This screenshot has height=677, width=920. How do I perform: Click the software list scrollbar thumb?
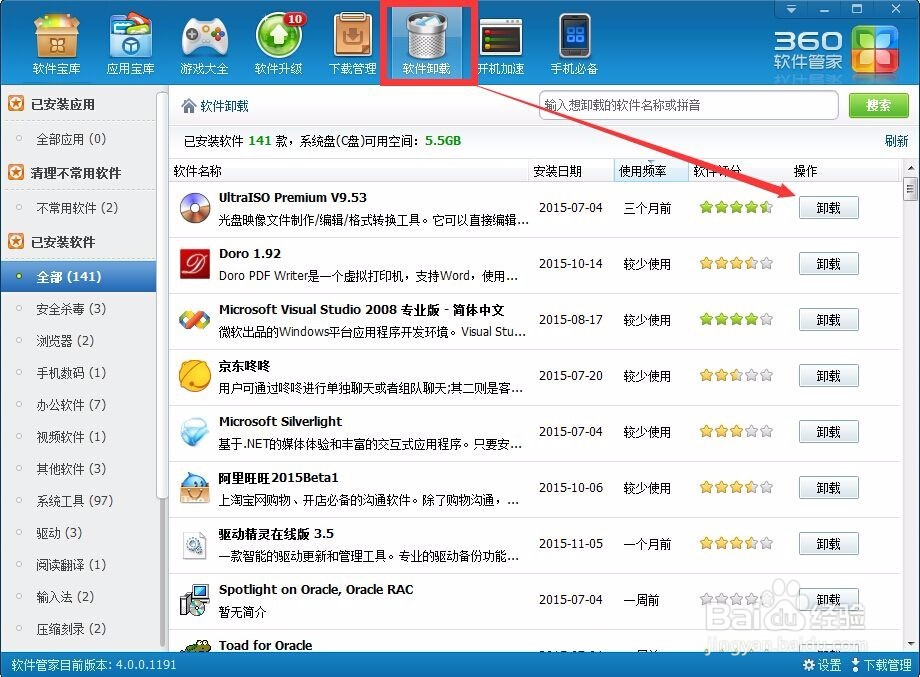910,189
